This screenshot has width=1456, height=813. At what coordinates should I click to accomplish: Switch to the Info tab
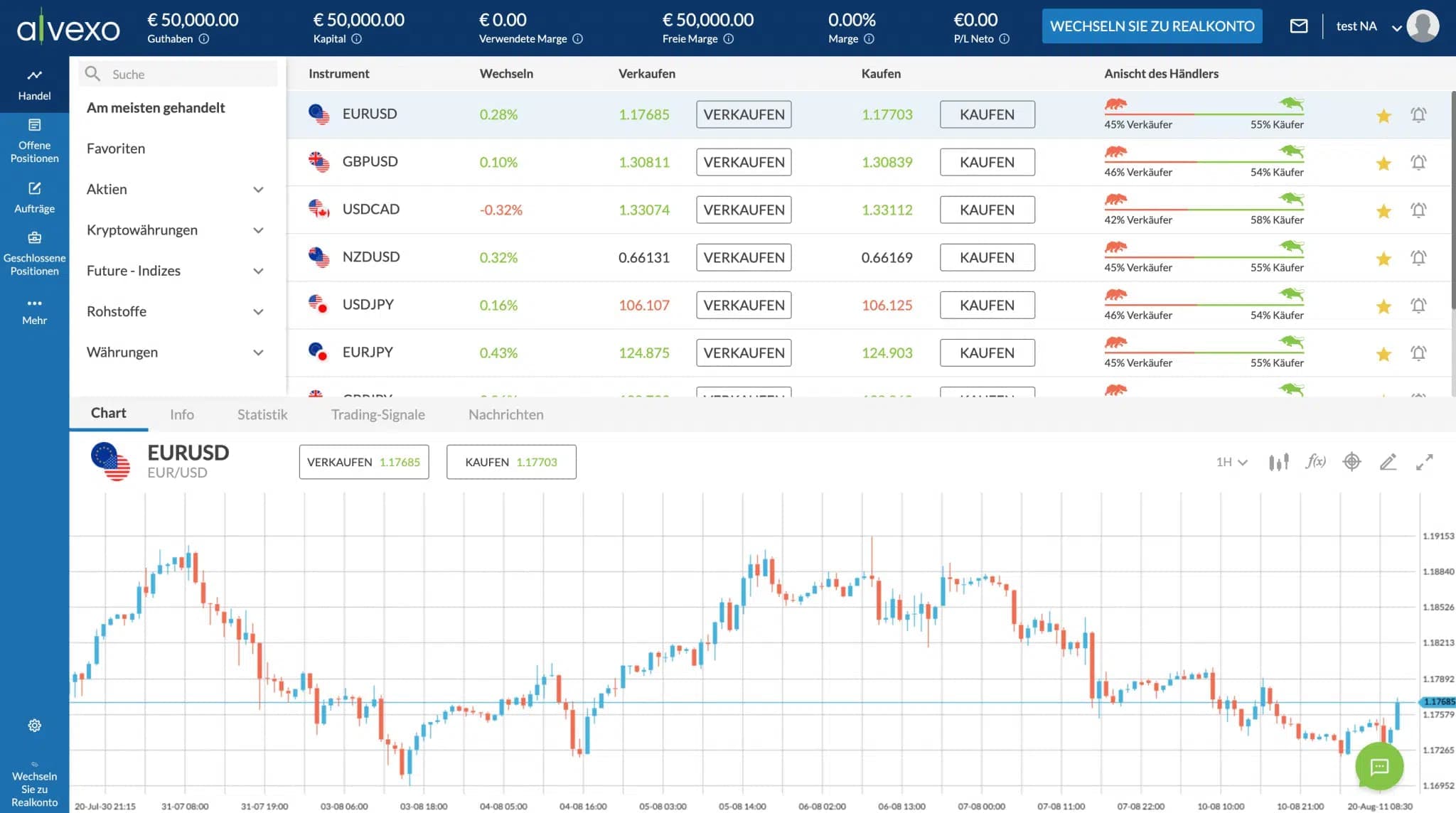[182, 414]
